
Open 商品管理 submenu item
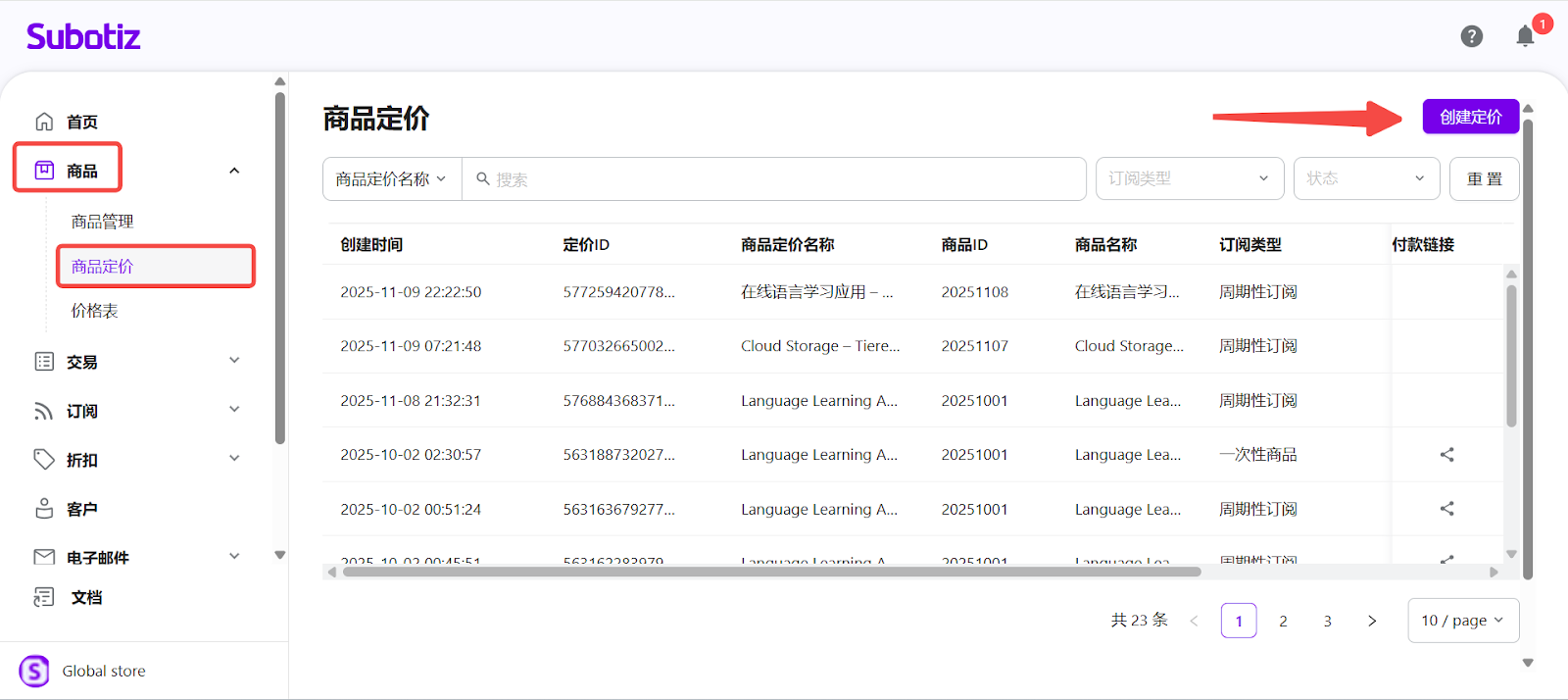tap(103, 222)
